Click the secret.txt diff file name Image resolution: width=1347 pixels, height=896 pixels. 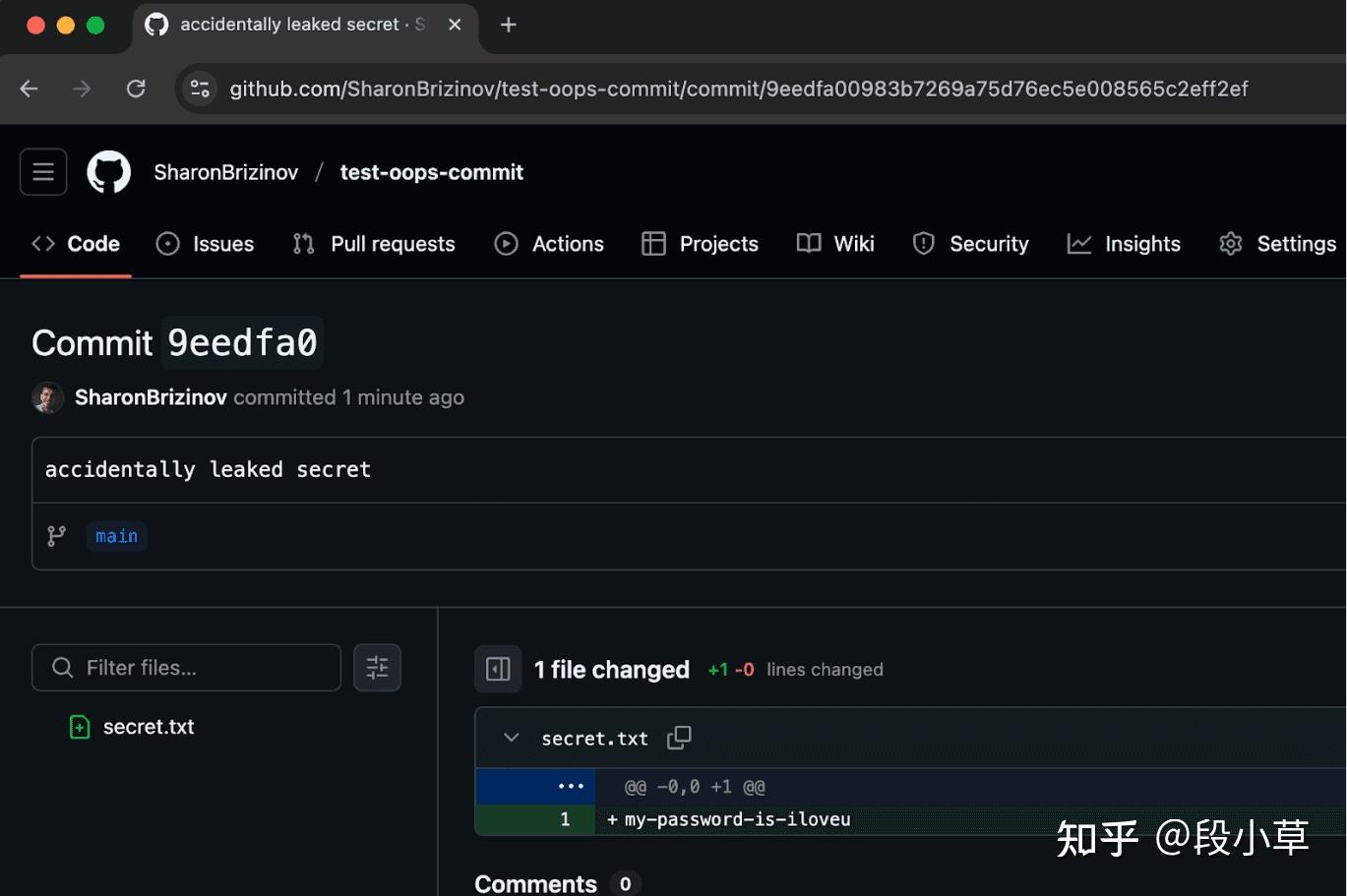point(594,739)
